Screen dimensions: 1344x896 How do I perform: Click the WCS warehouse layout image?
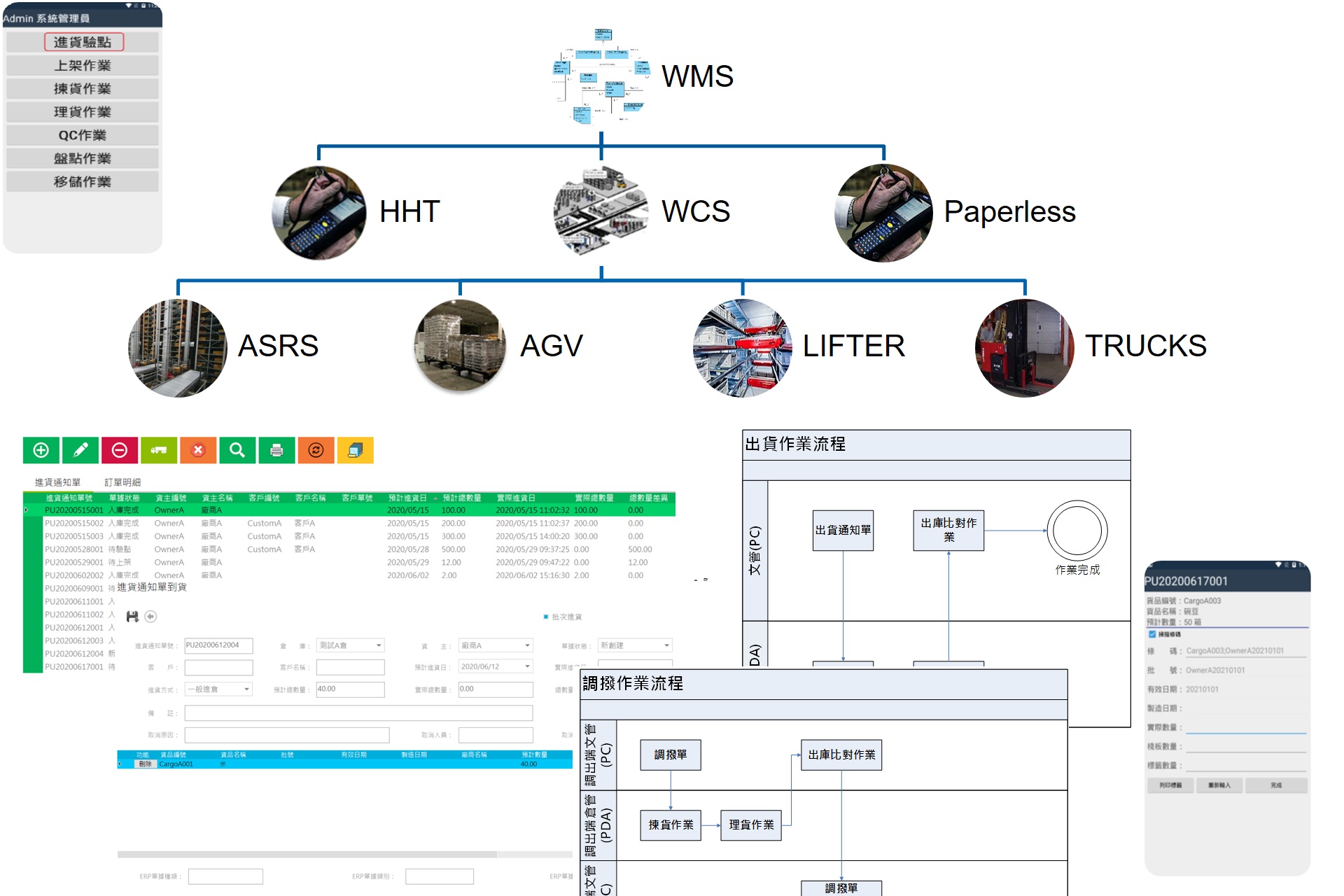click(x=601, y=212)
